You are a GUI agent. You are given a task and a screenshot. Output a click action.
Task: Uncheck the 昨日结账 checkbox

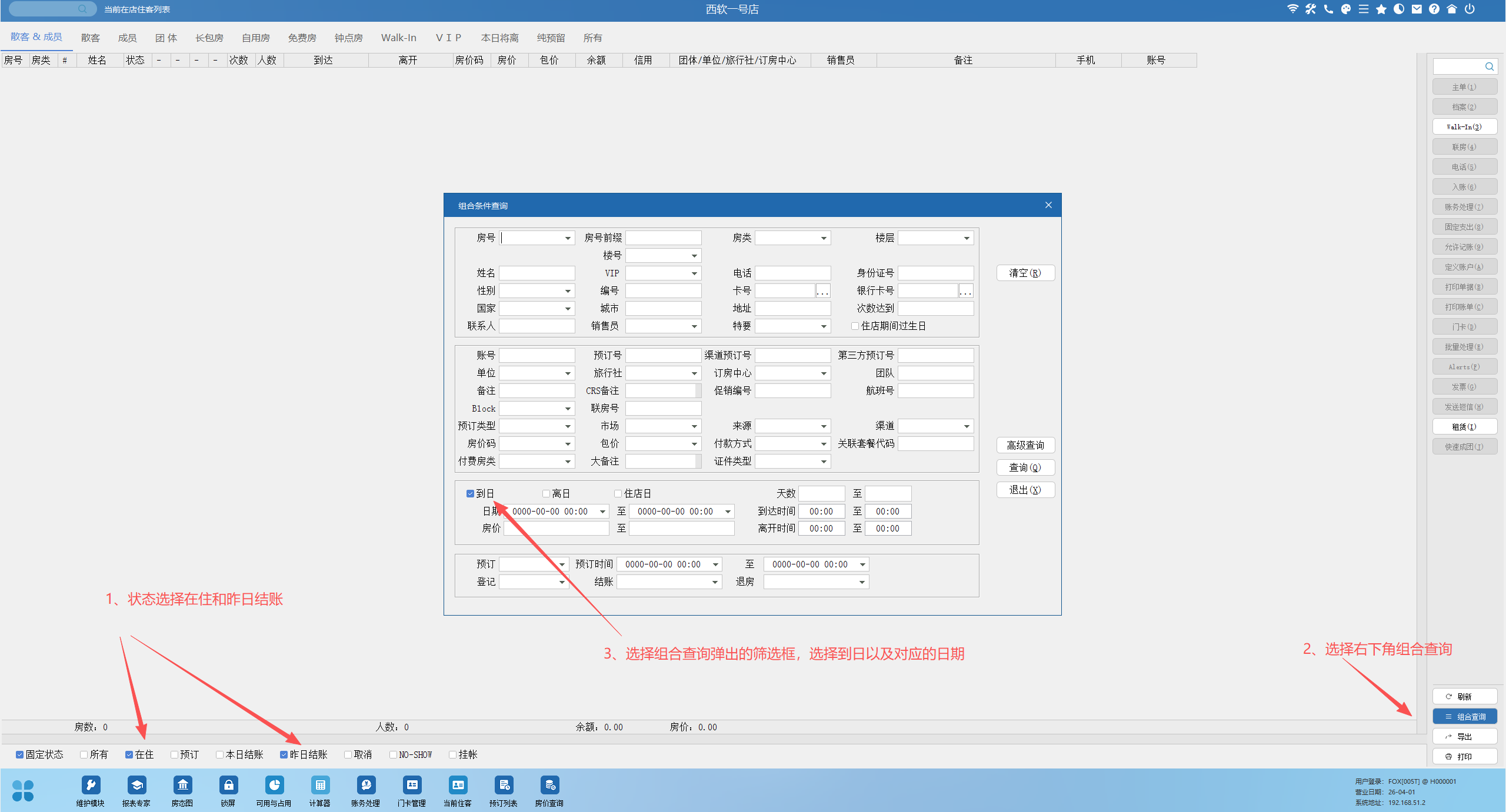pos(284,754)
